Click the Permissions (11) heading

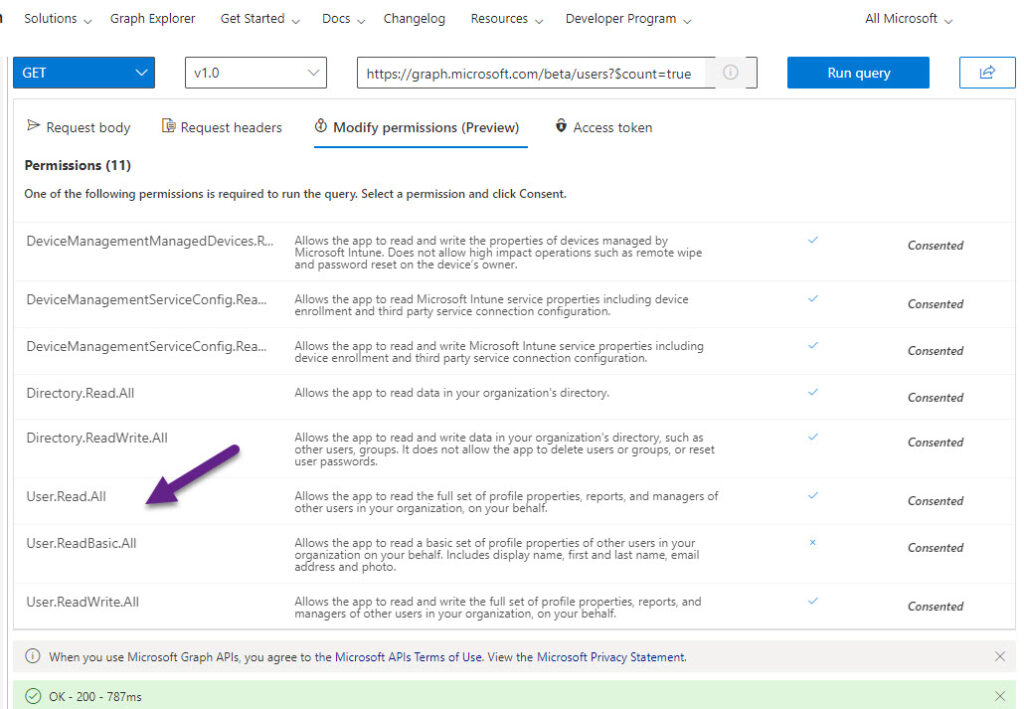click(78, 165)
